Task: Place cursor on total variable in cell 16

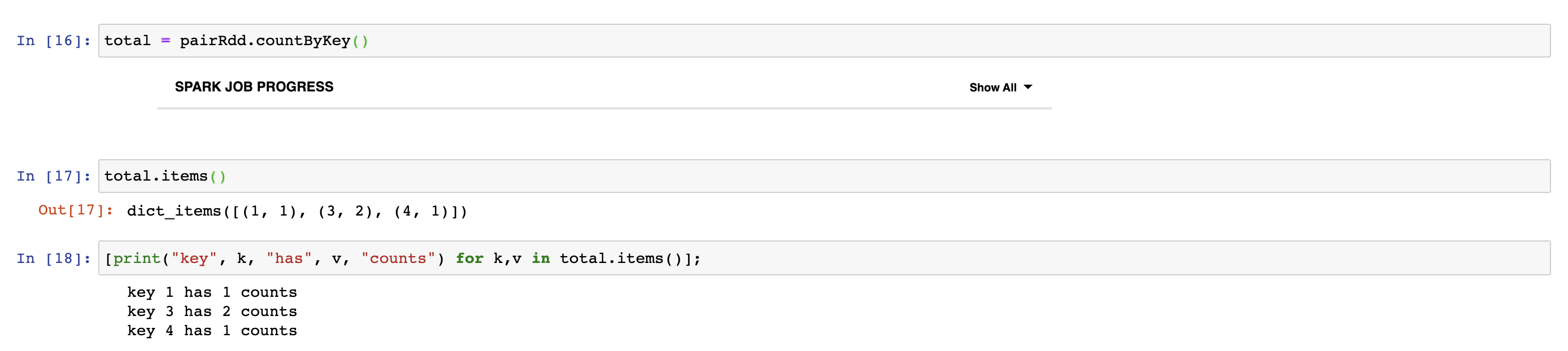Action: tap(127, 41)
